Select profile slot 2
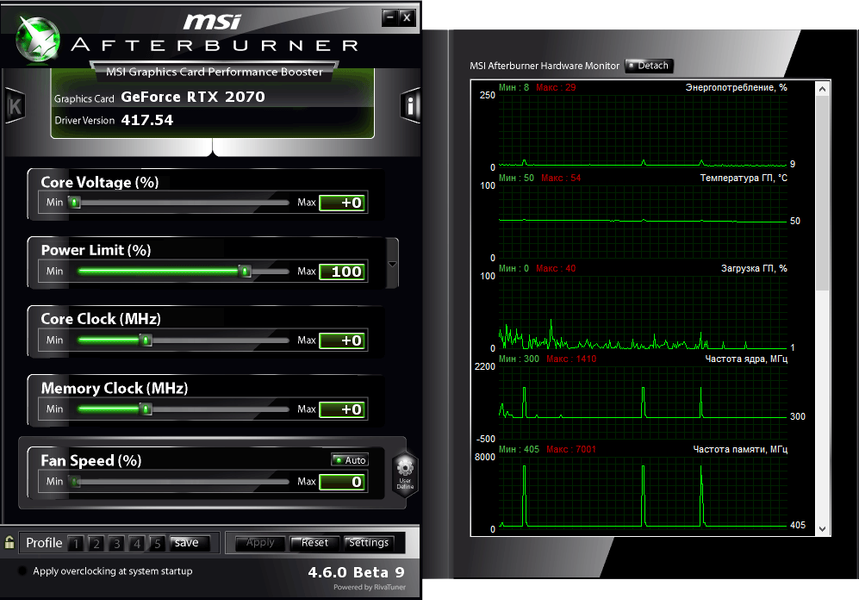Screen dimensions: 859x600 point(96,543)
